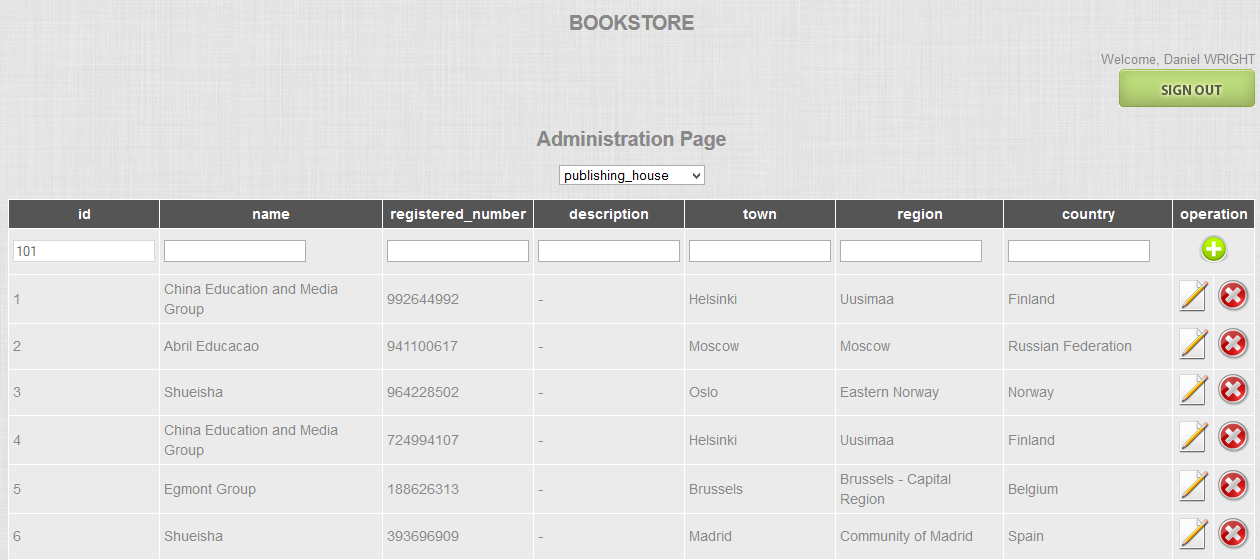Click the operation column header
The image size is (1260, 560).
point(1214,214)
